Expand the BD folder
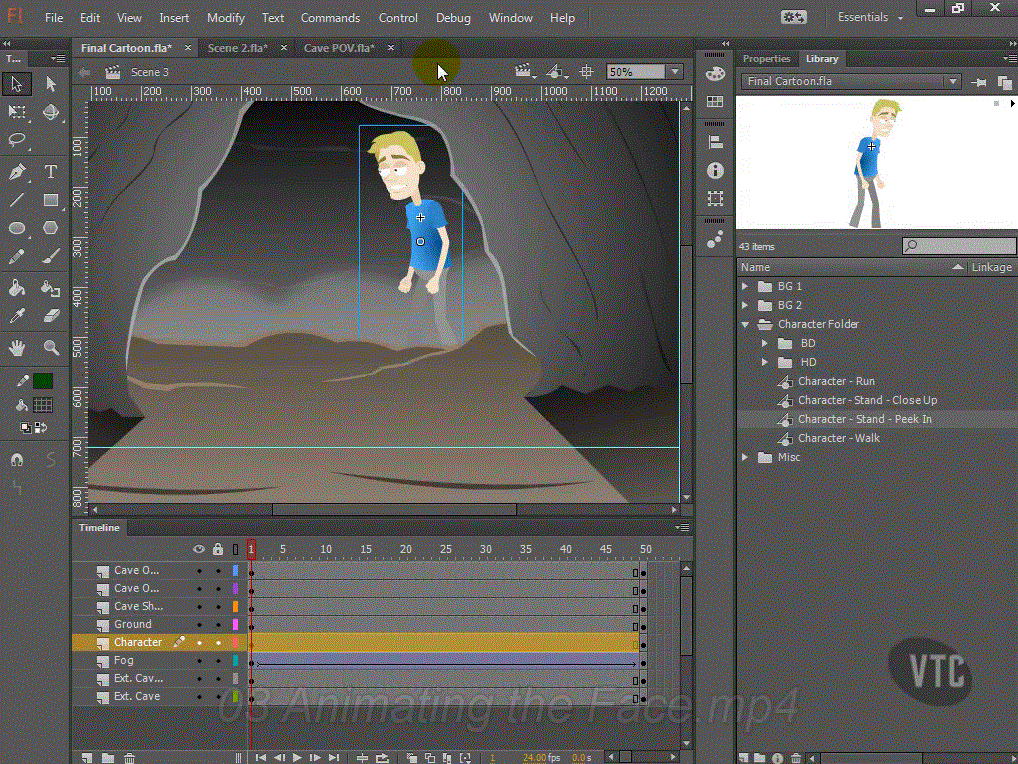 click(765, 343)
